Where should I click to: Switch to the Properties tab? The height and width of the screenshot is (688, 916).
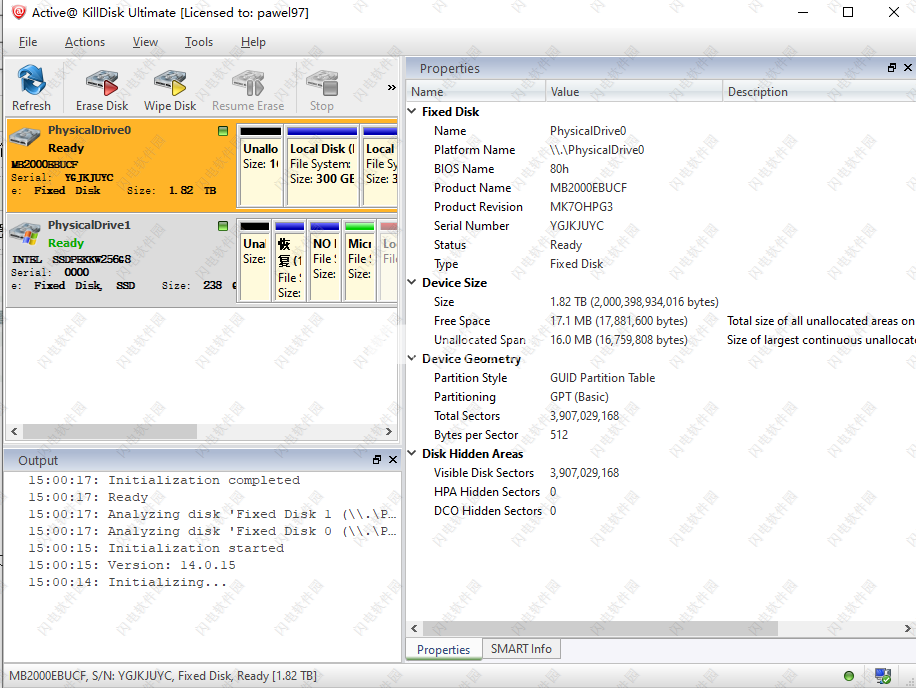(x=443, y=649)
